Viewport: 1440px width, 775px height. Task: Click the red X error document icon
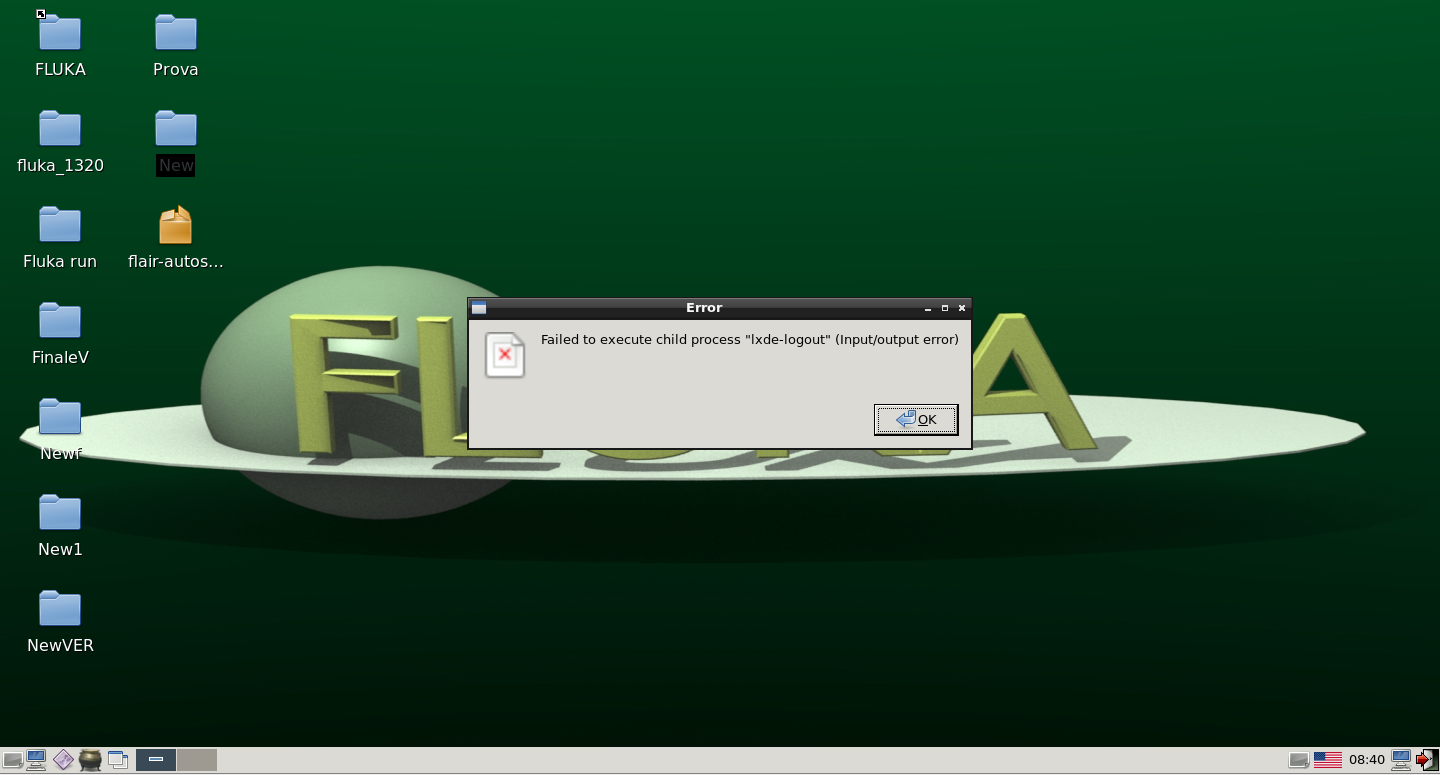pyautogui.click(x=504, y=355)
